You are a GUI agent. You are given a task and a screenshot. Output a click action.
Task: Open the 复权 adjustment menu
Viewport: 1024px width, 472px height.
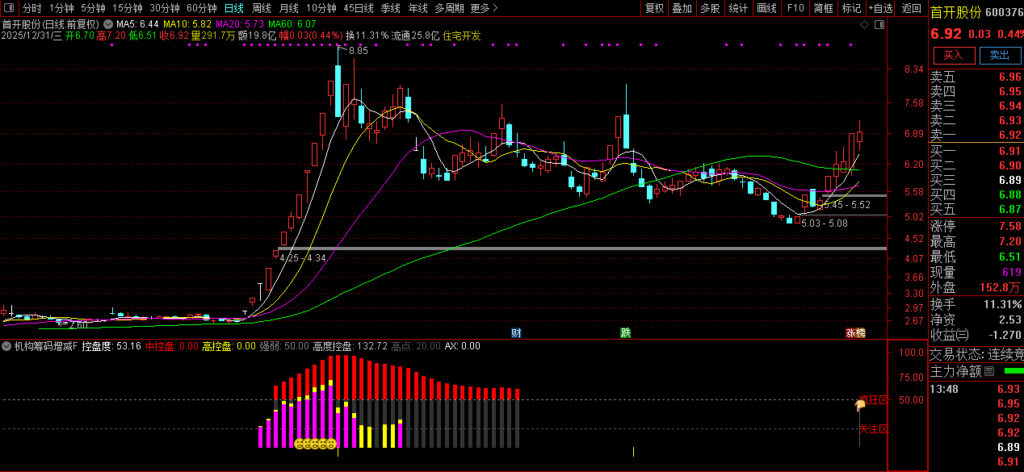(x=654, y=8)
